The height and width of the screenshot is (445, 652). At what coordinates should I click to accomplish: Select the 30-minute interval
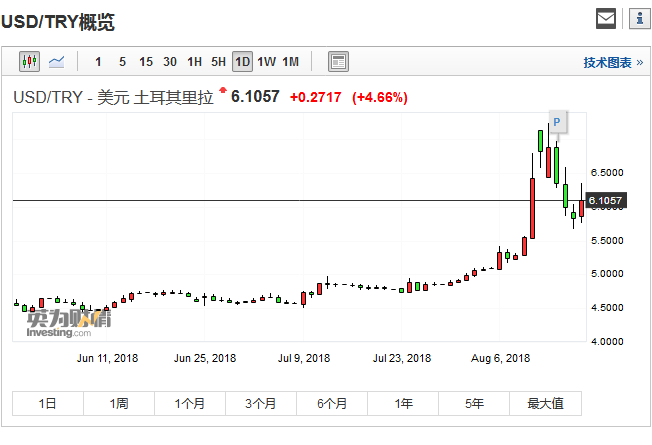(x=170, y=62)
